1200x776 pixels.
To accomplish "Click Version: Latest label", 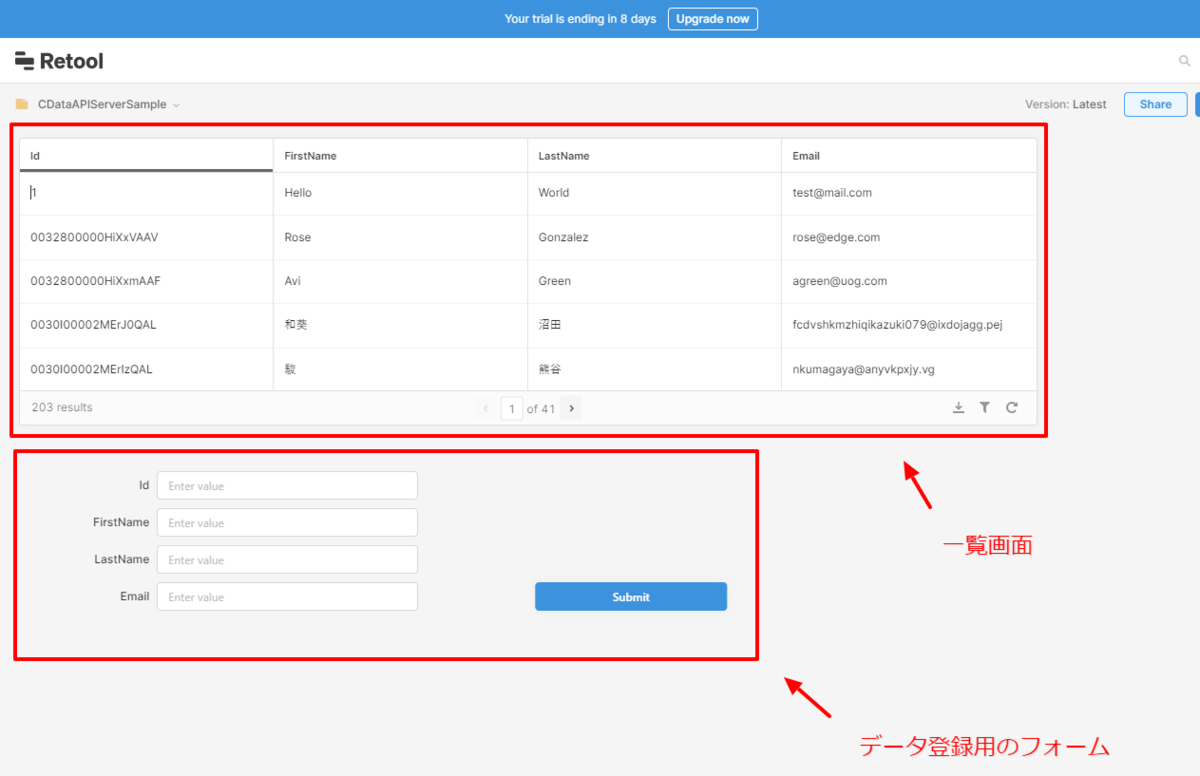I will point(1066,104).
